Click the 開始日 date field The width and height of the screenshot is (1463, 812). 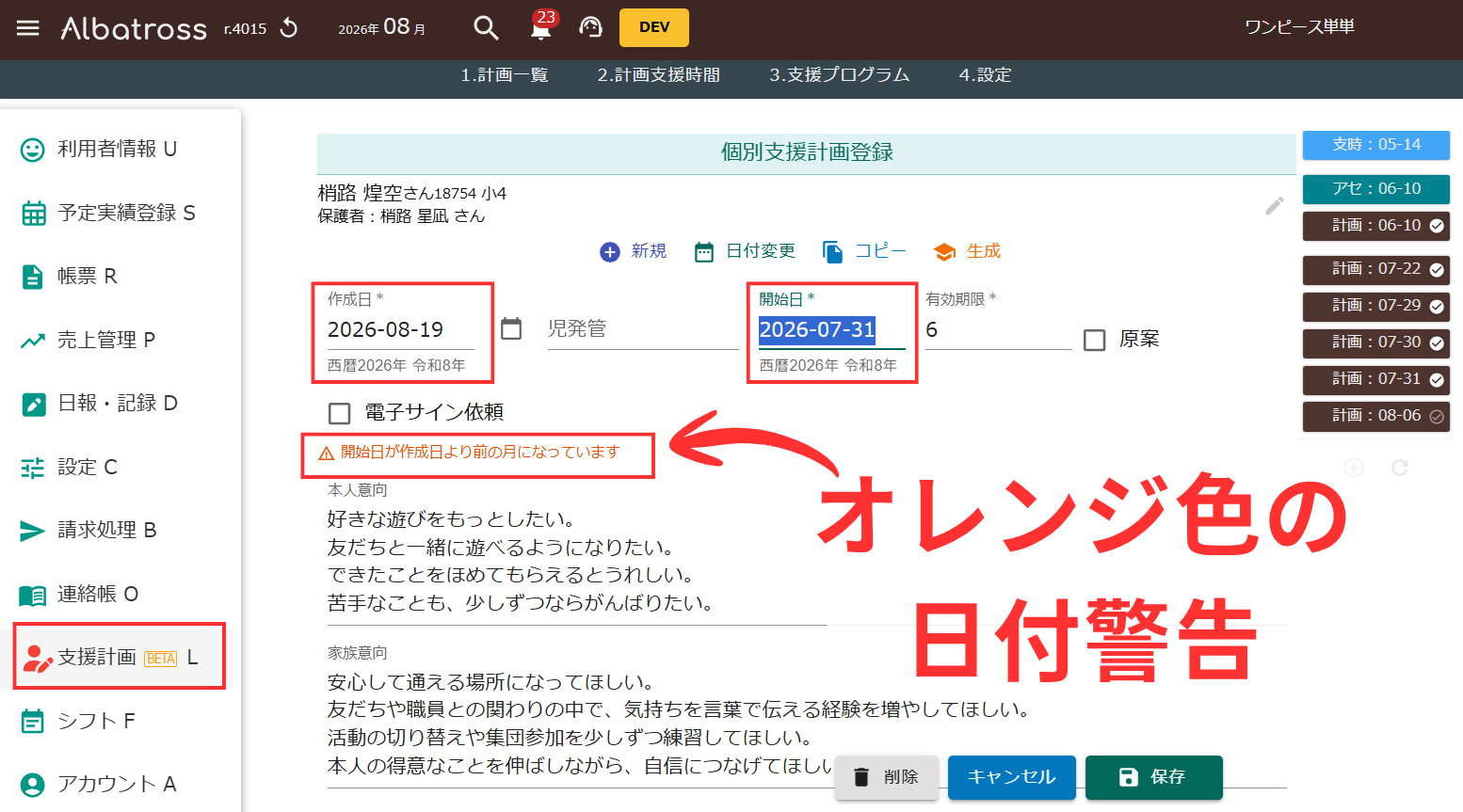click(x=831, y=330)
